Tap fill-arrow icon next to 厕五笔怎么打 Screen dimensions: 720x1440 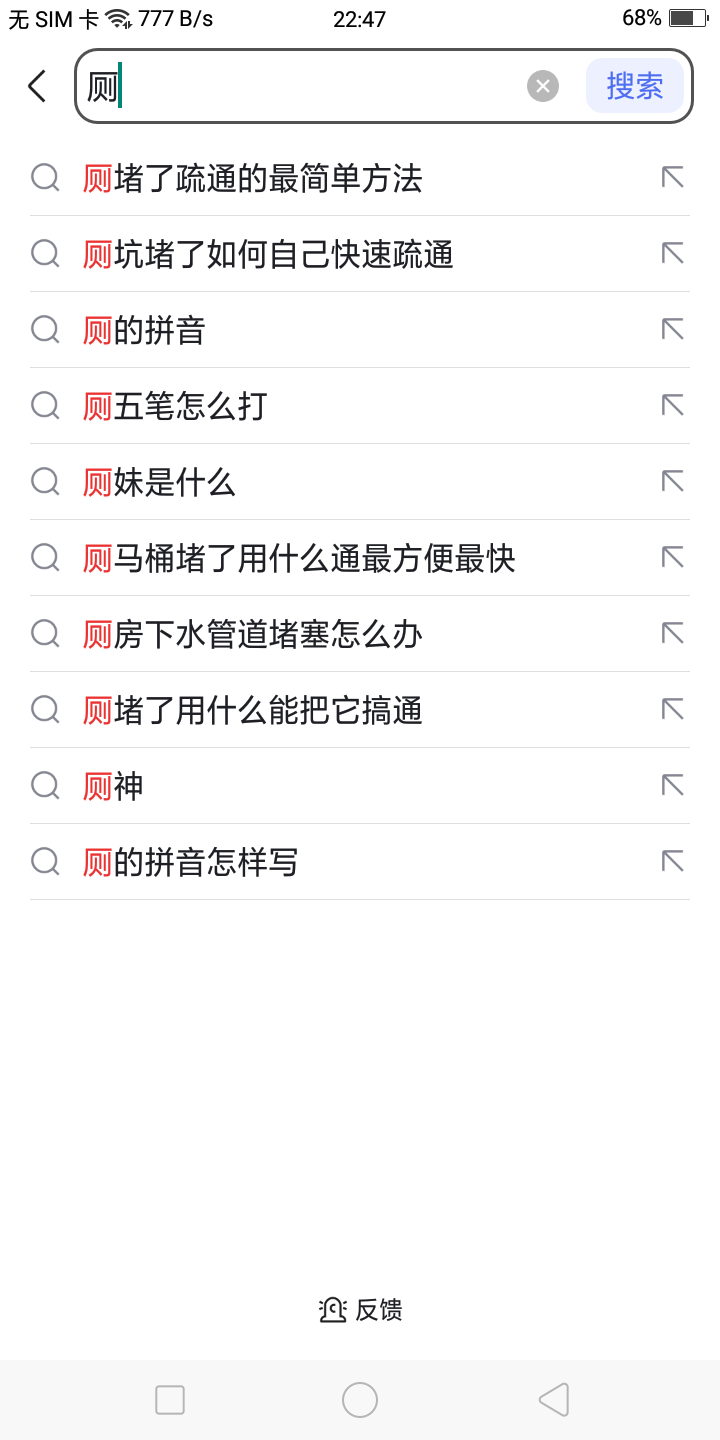(672, 406)
